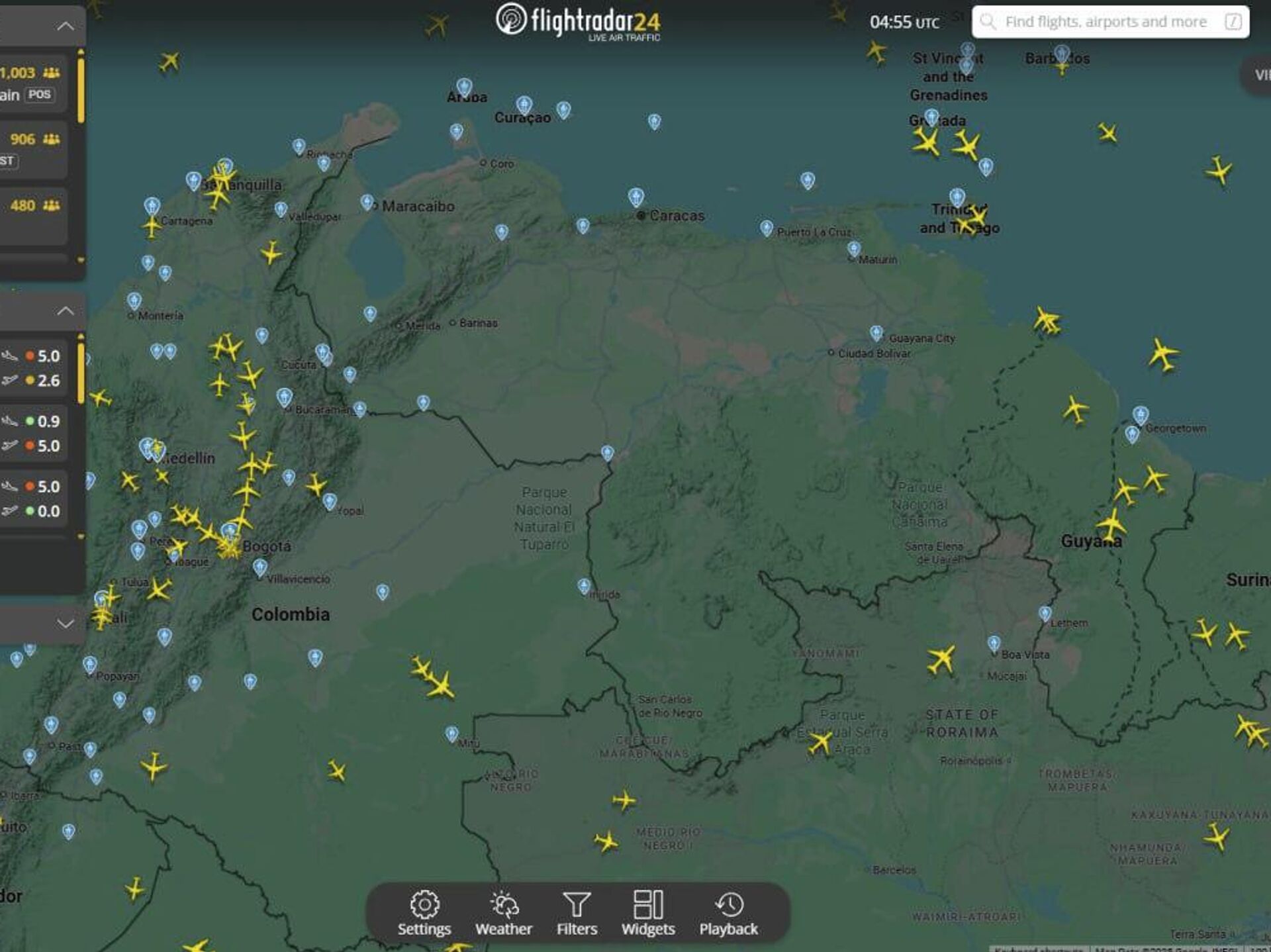The height and width of the screenshot is (952, 1271).
Task: Collapse the airport disruptions widget chevron
Action: coord(66,311)
